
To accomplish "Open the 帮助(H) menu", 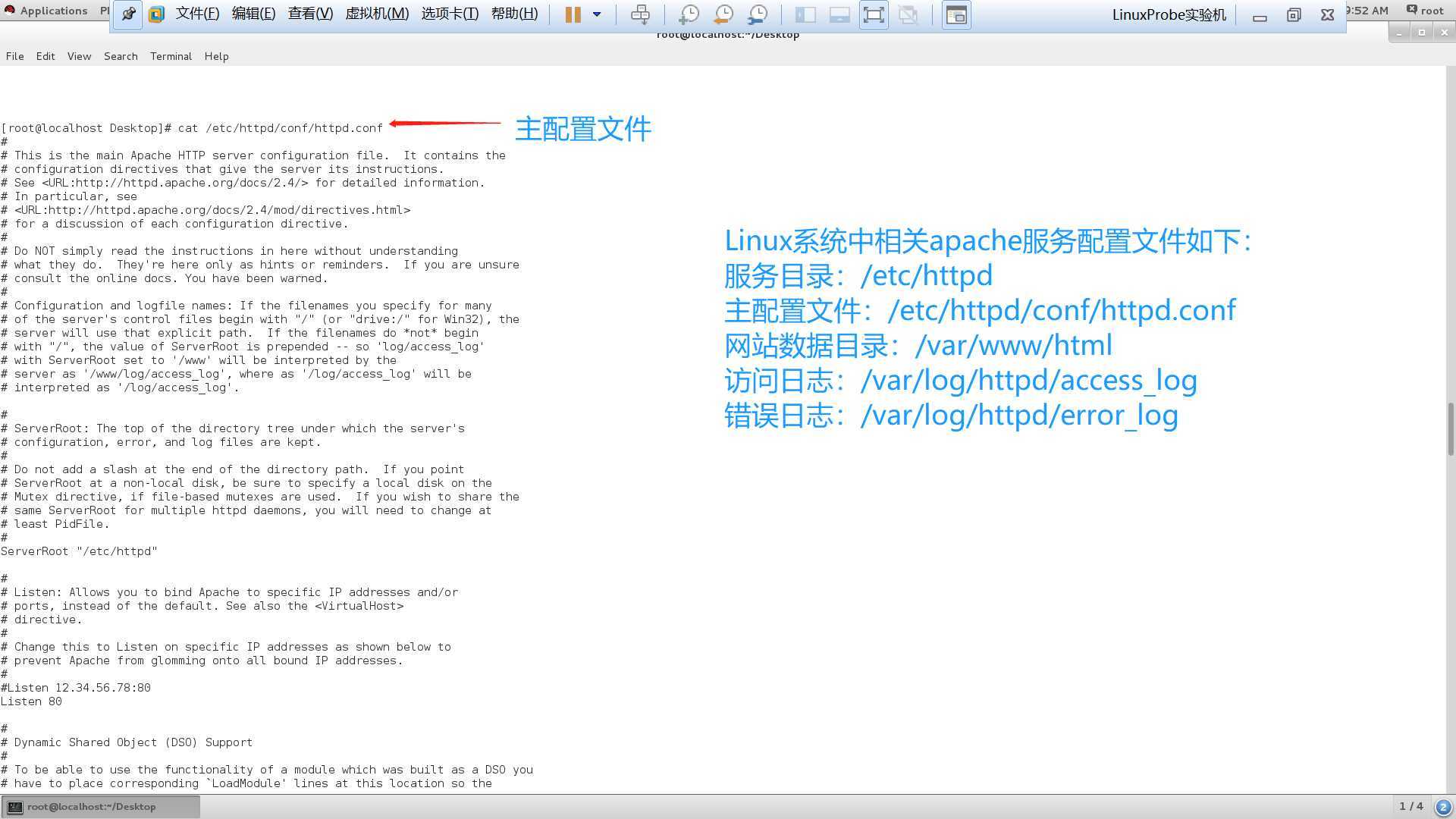I will (x=514, y=14).
